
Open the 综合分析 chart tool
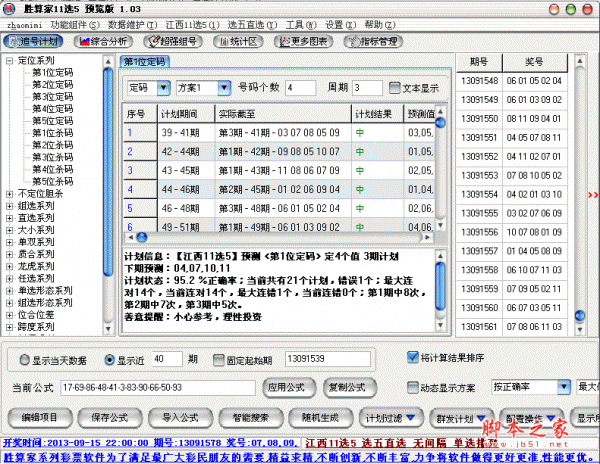(103, 41)
